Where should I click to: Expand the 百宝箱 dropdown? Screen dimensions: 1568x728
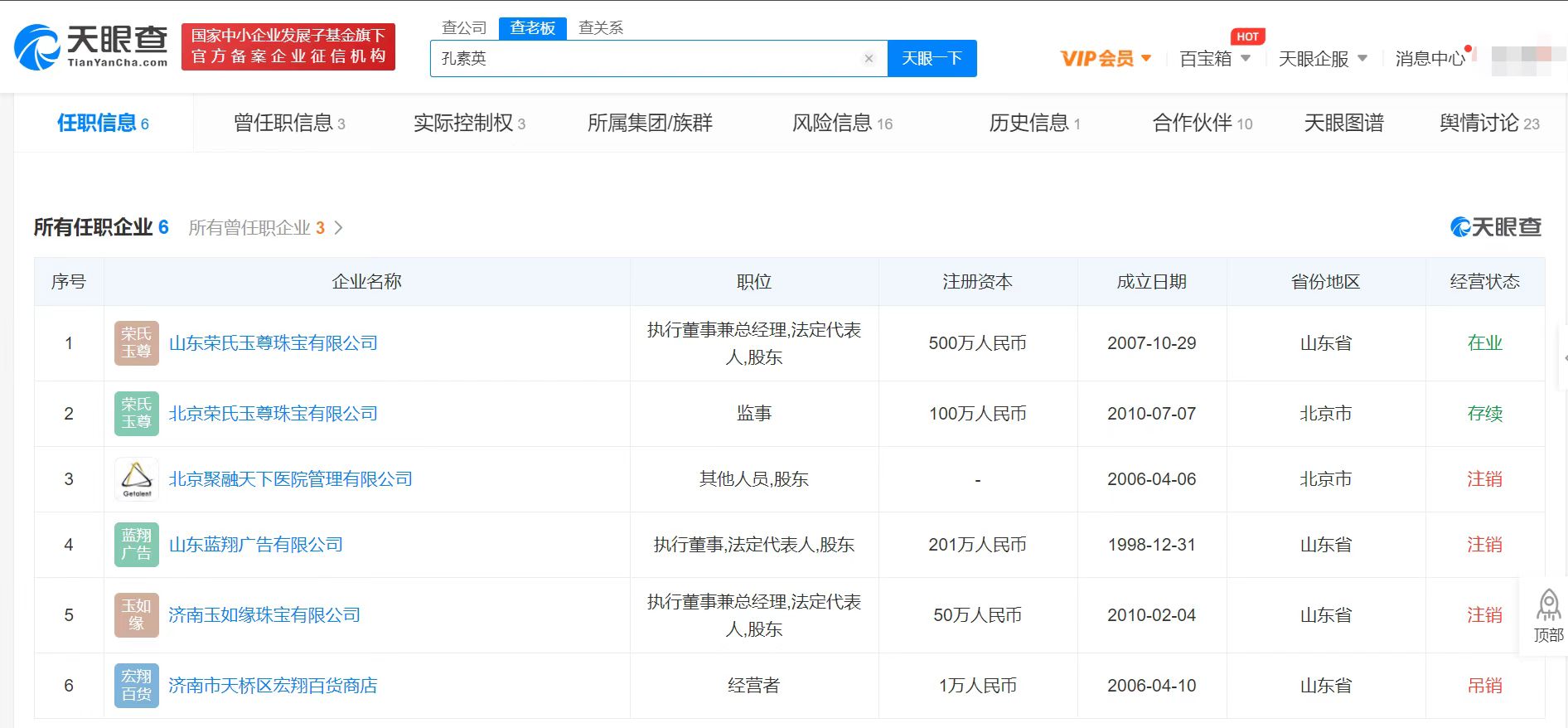(x=1214, y=59)
